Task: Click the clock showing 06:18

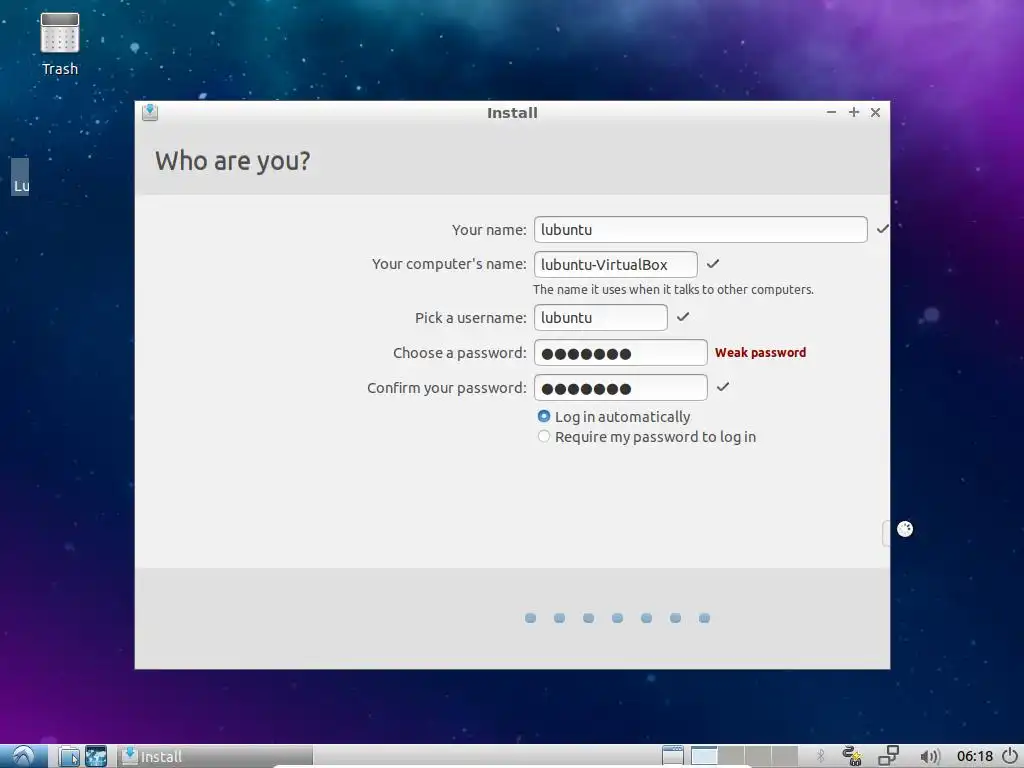Action: [975, 756]
